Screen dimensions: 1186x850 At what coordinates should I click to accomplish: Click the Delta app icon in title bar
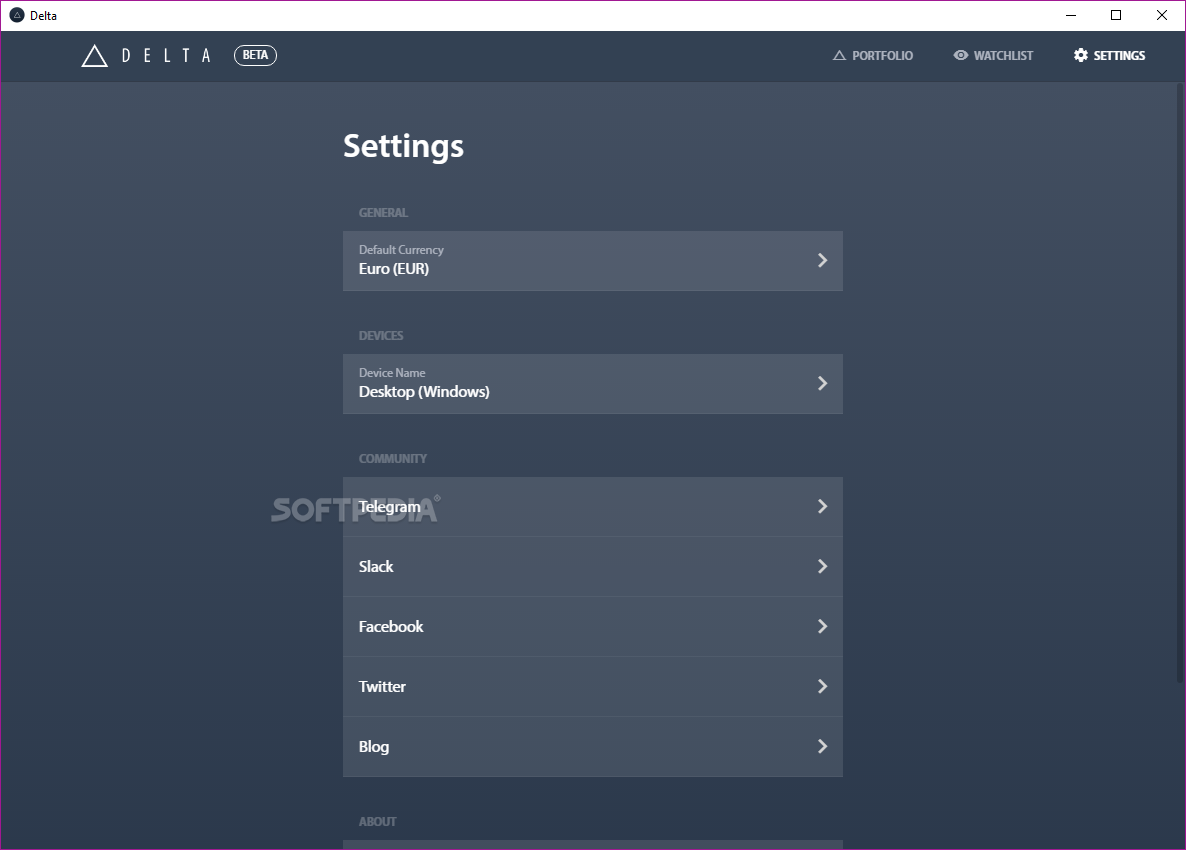17,15
